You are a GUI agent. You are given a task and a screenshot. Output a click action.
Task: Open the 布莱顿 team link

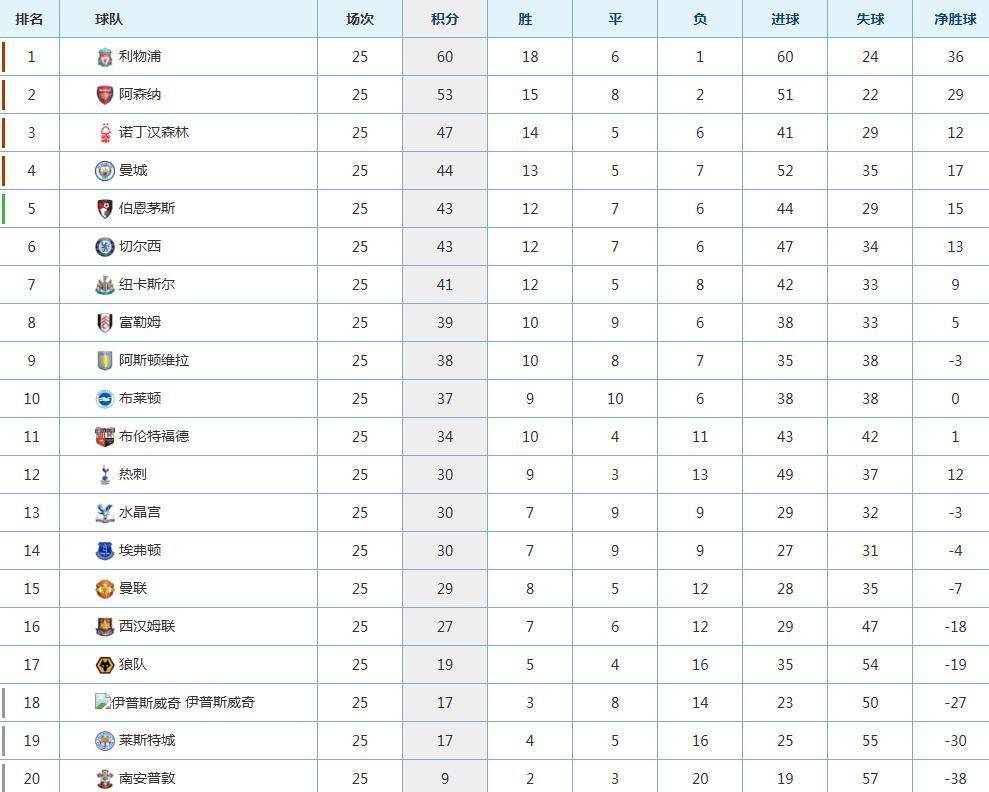click(x=140, y=399)
